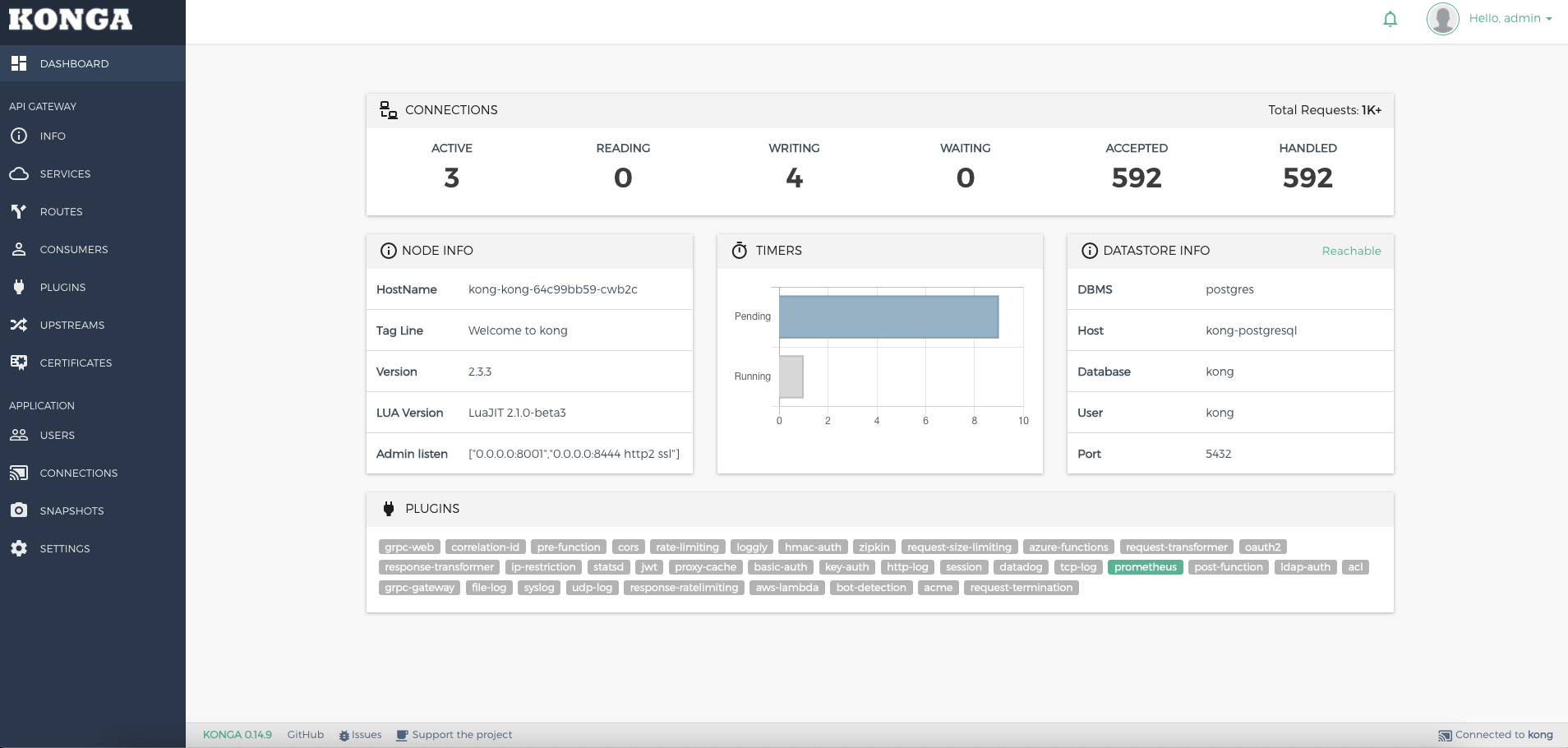1568x748 pixels.
Task: Click the Issues bug icon in footer
Action: pyautogui.click(x=344, y=736)
